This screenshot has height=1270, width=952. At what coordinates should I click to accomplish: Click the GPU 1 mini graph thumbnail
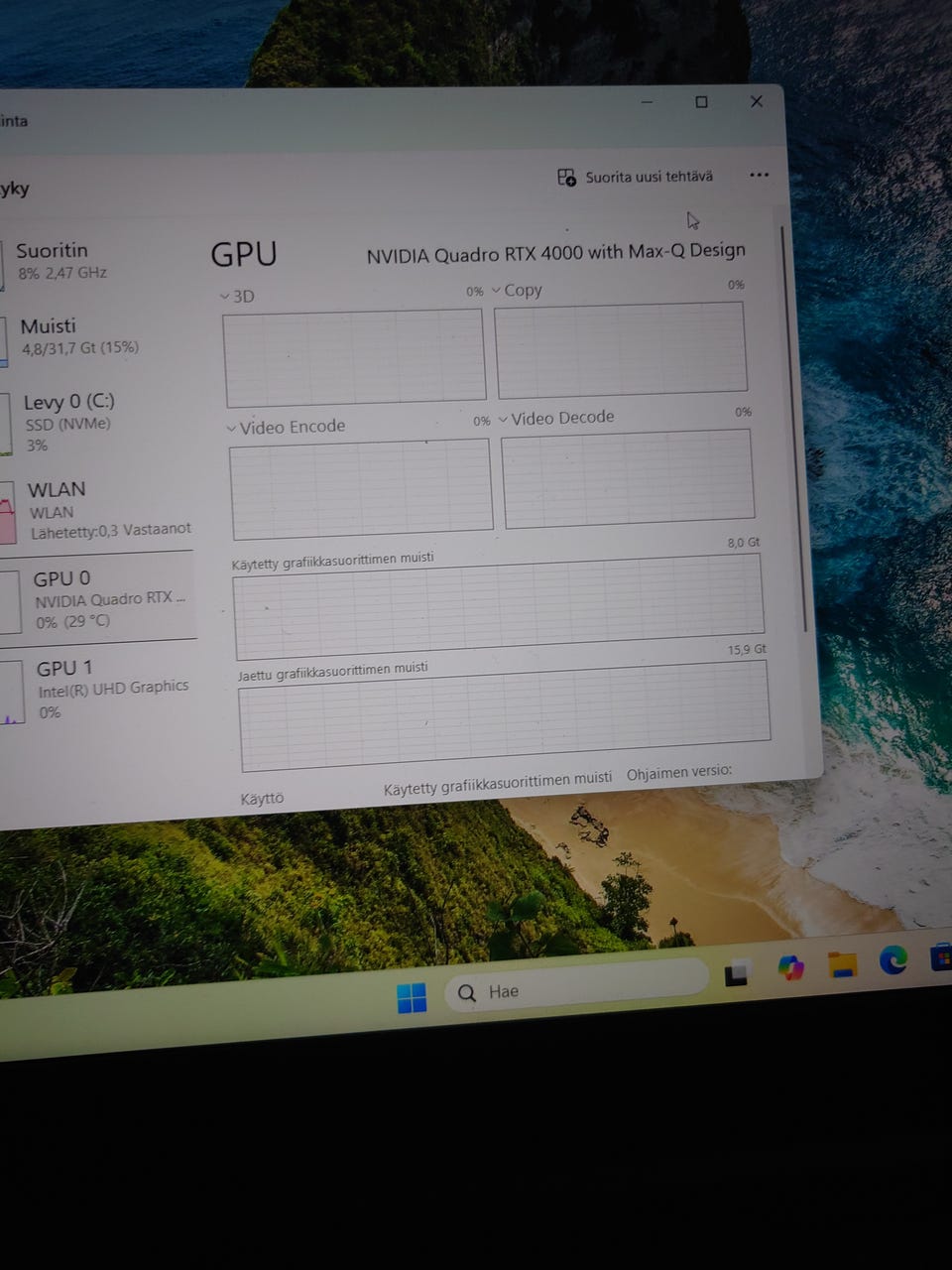[12, 693]
